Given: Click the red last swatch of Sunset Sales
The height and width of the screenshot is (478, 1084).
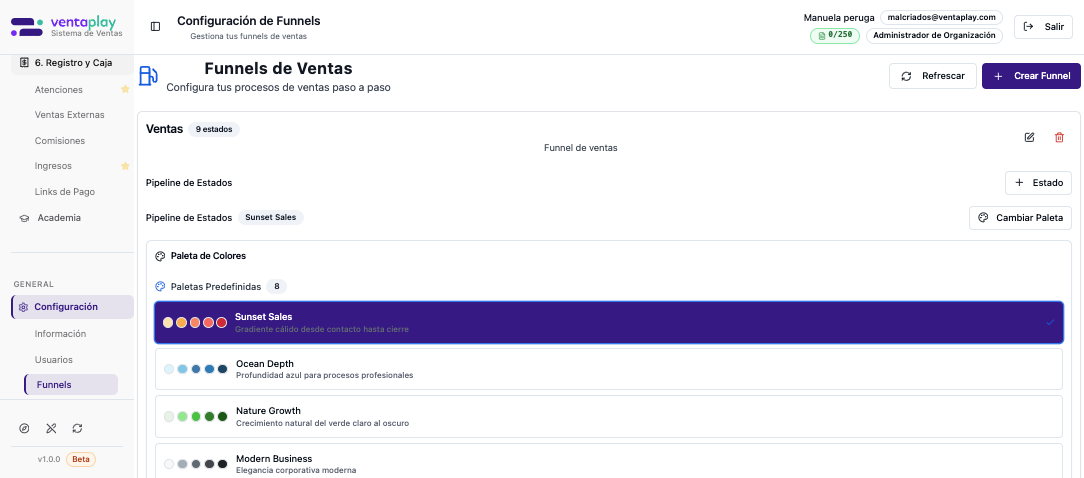Looking at the screenshot, I should 221,322.
